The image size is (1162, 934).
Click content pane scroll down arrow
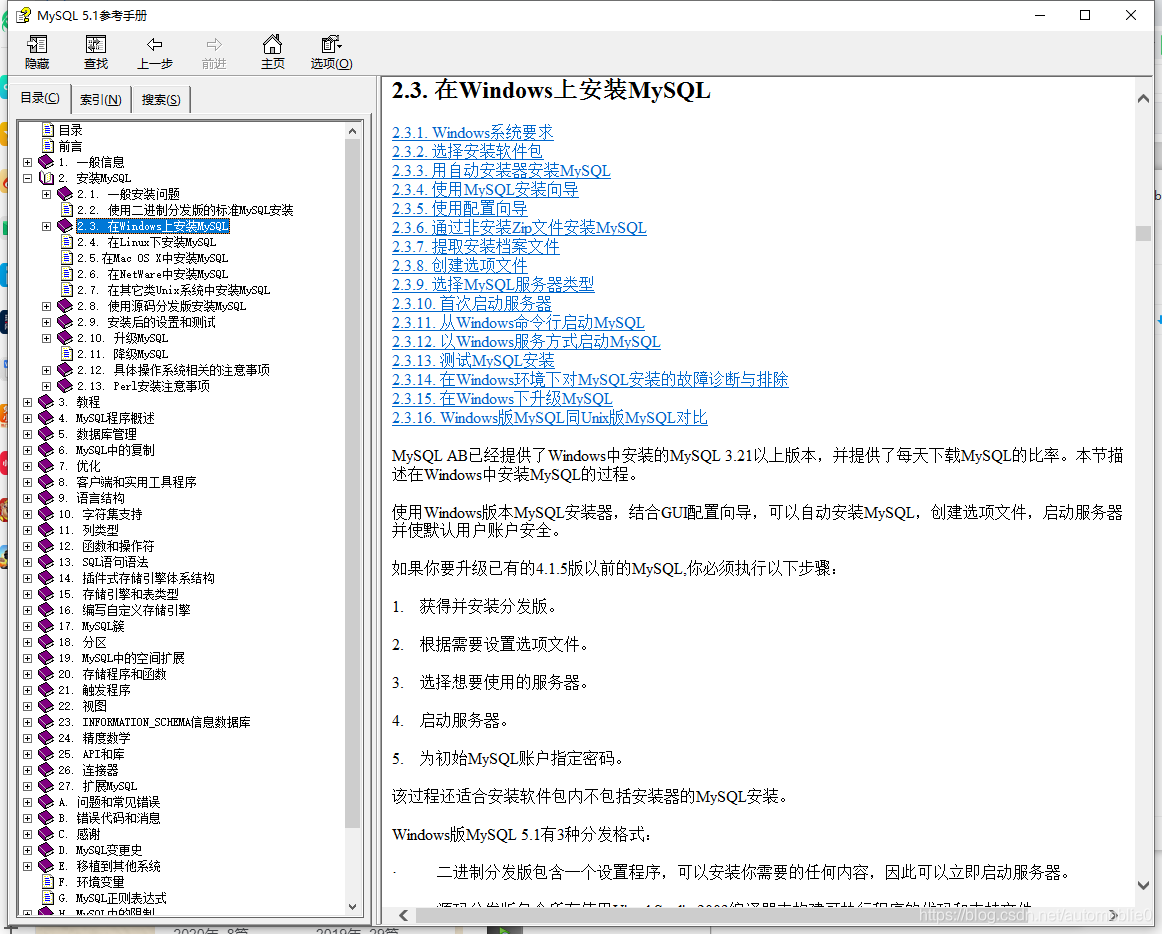tap(1143, 885)
